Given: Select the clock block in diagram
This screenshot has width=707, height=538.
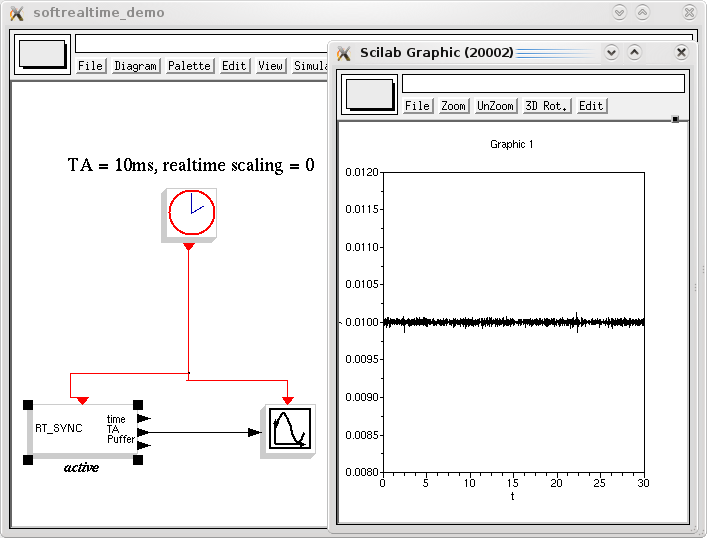Looking at the screenshot, I should point(191,213).
